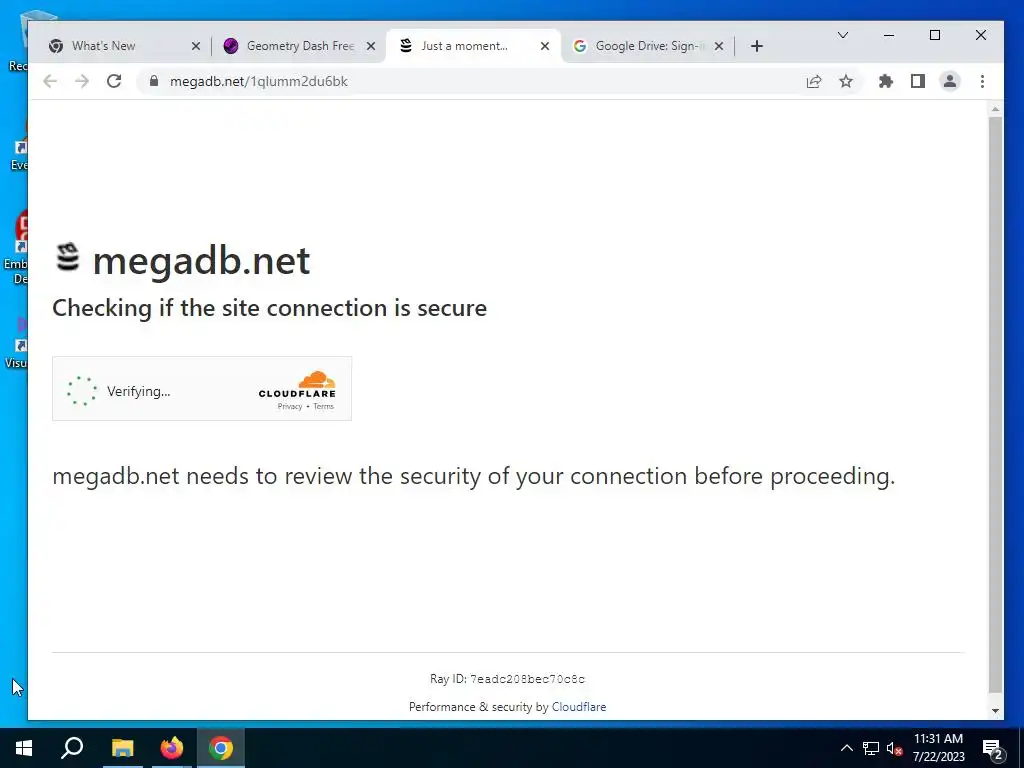Open a new tab with plus button

pyautogui.click(x=756, y=46)
